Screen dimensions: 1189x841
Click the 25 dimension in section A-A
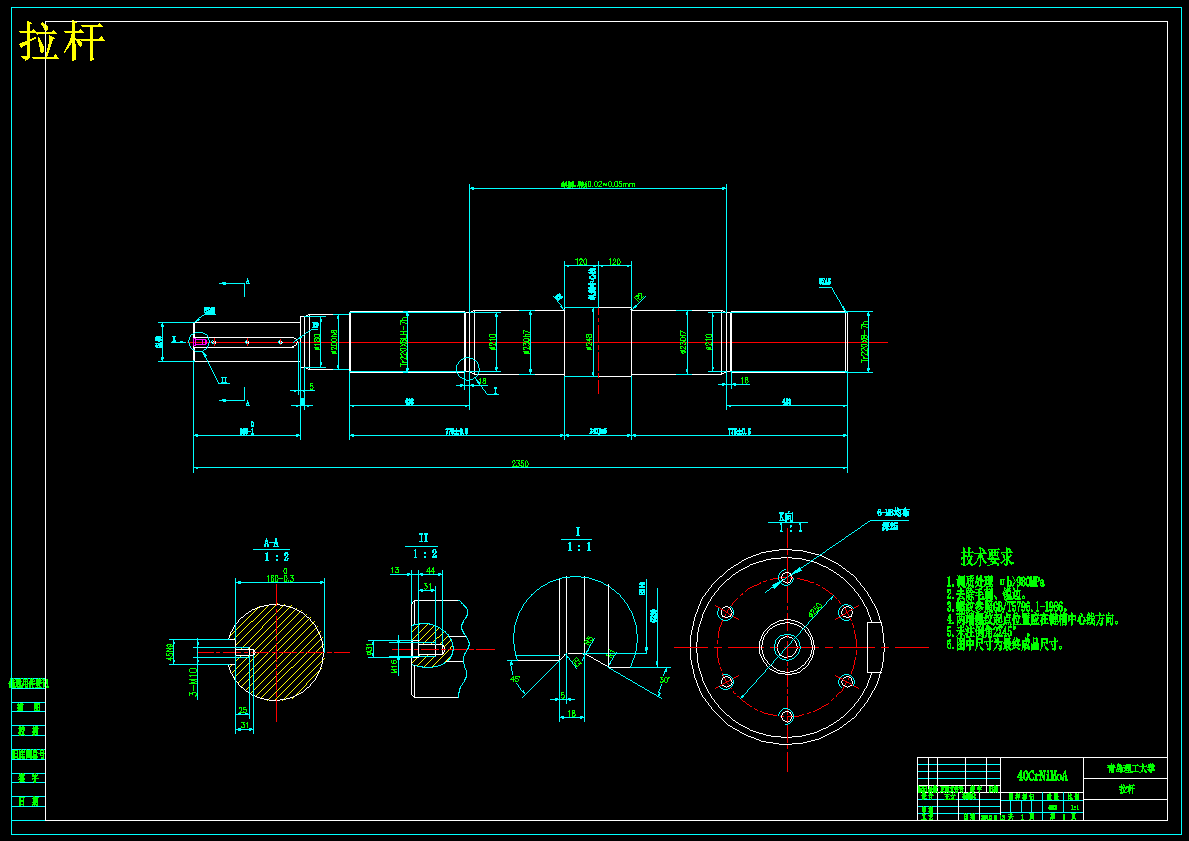[x=243, y=711]
